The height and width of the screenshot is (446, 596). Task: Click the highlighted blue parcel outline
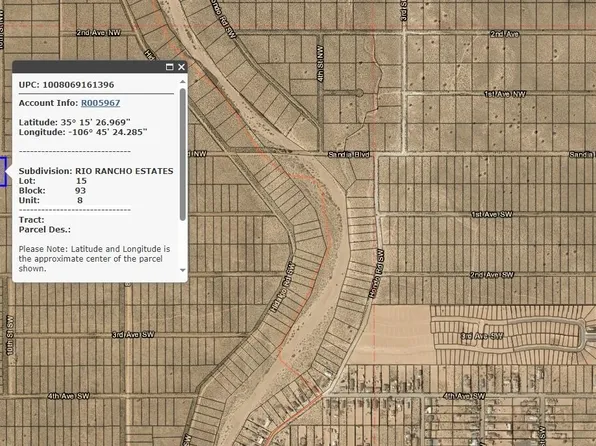coord(3,172)
